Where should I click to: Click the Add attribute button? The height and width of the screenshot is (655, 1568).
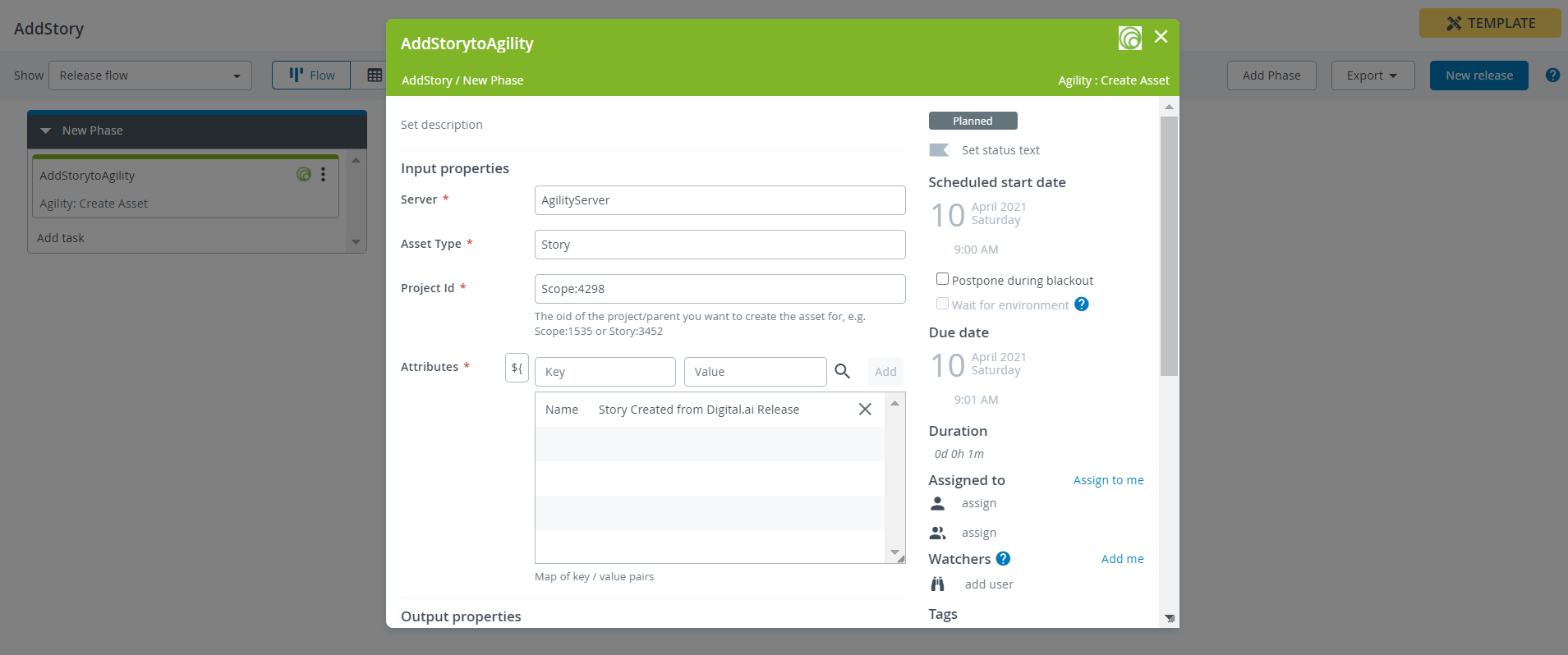coord(885,372)
